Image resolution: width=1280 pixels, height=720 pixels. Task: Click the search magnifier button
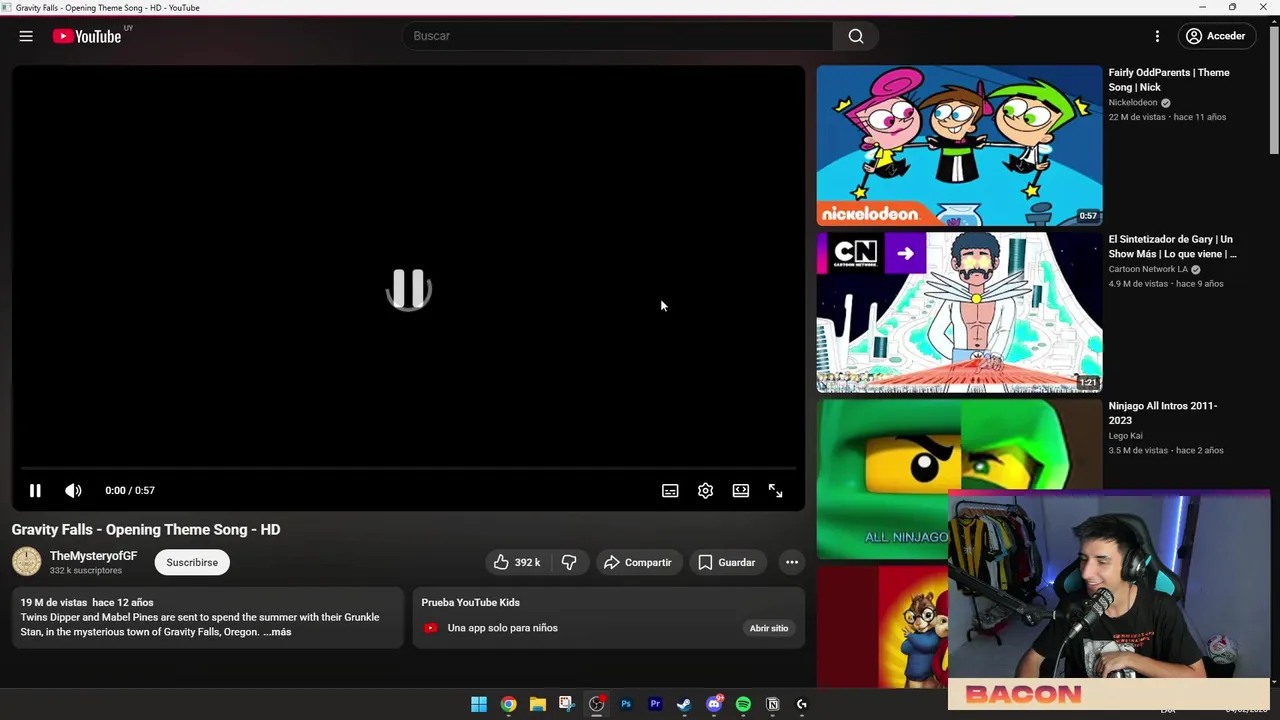[x=856, y=36]
